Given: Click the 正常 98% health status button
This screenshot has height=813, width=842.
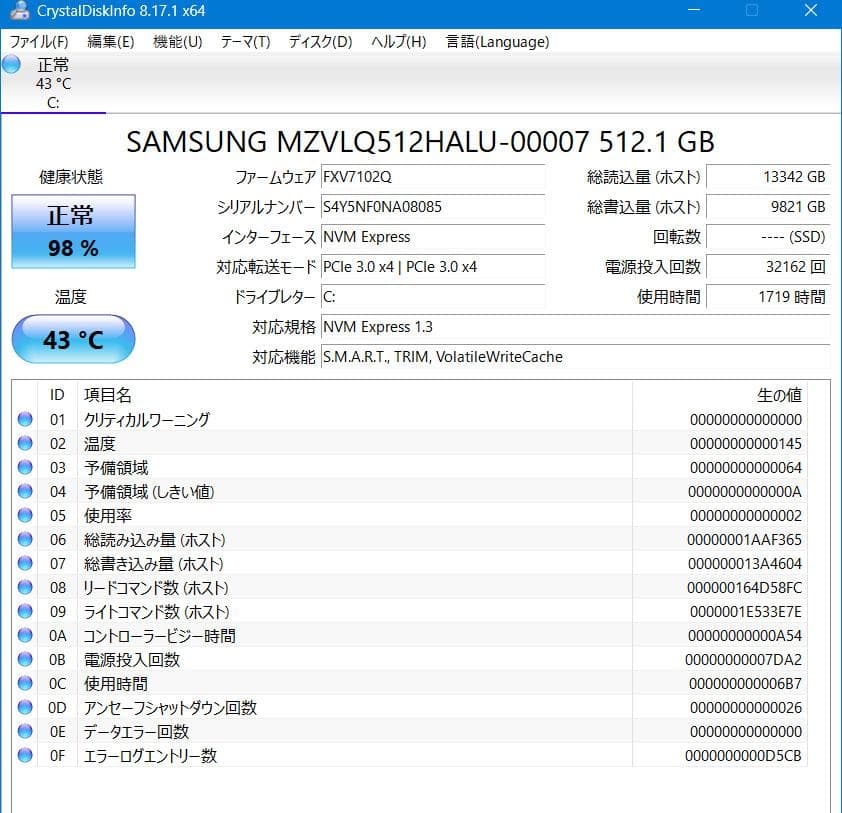Looking at the screenshot, I should [x=72, y=231].
